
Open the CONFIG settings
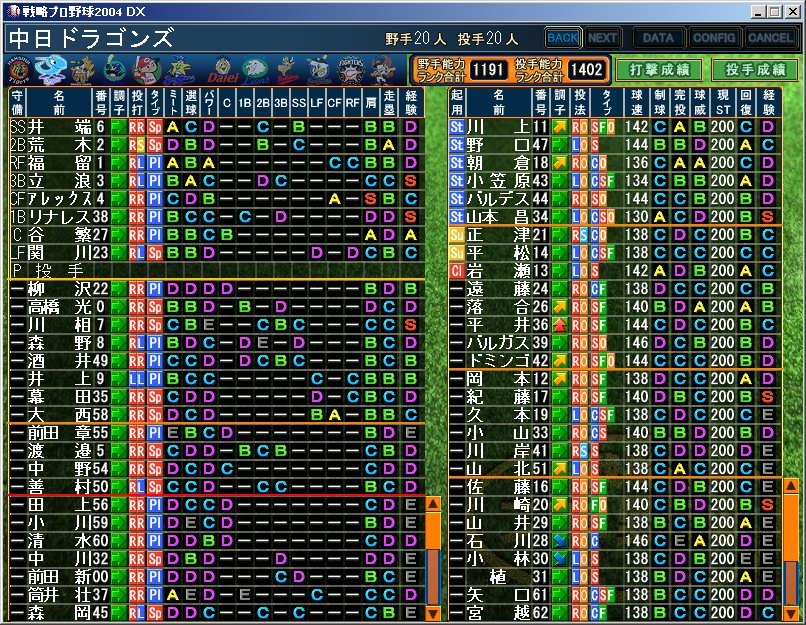pos(714,38)
